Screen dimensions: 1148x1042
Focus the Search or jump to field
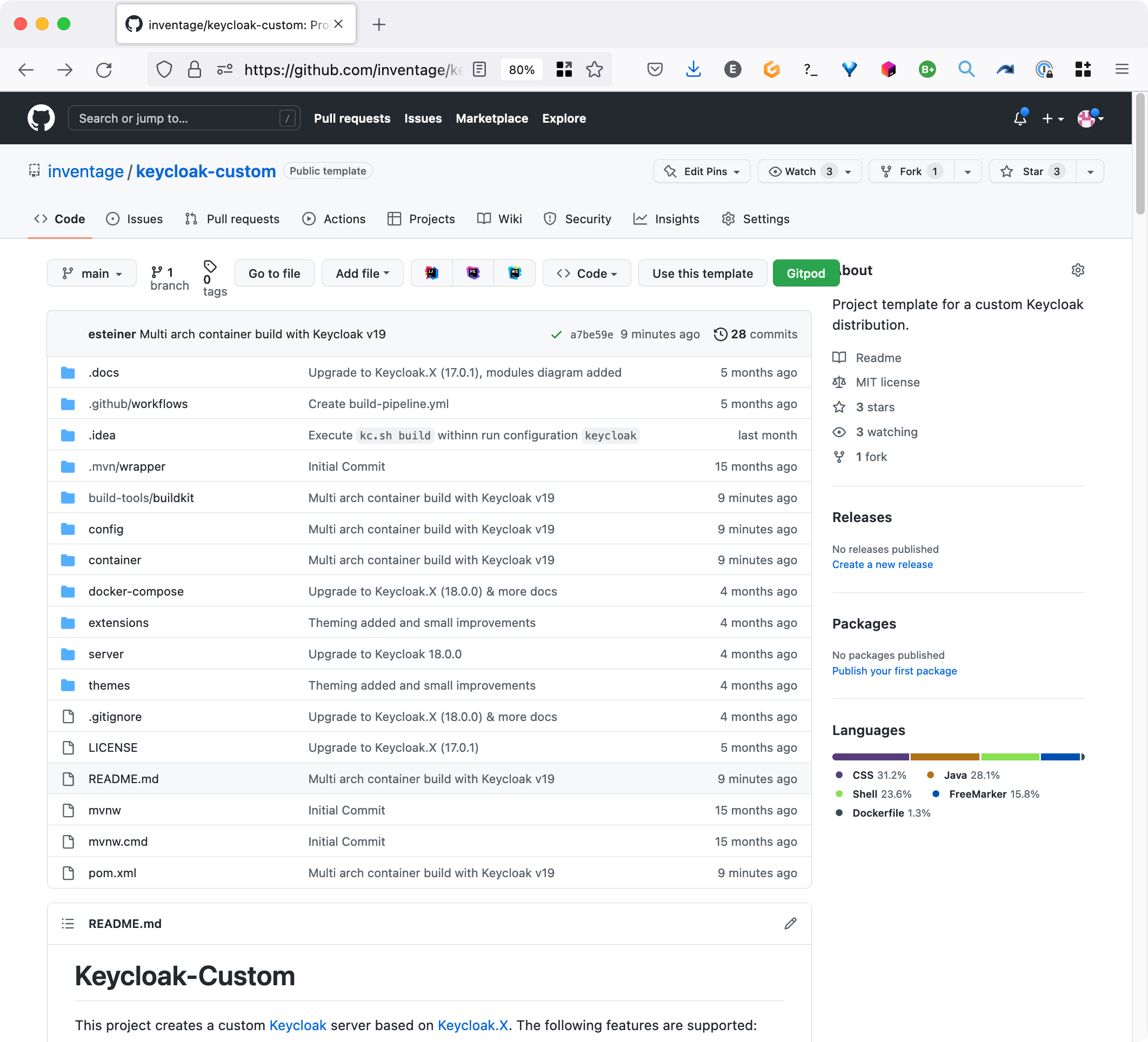[x=184, y=118]
